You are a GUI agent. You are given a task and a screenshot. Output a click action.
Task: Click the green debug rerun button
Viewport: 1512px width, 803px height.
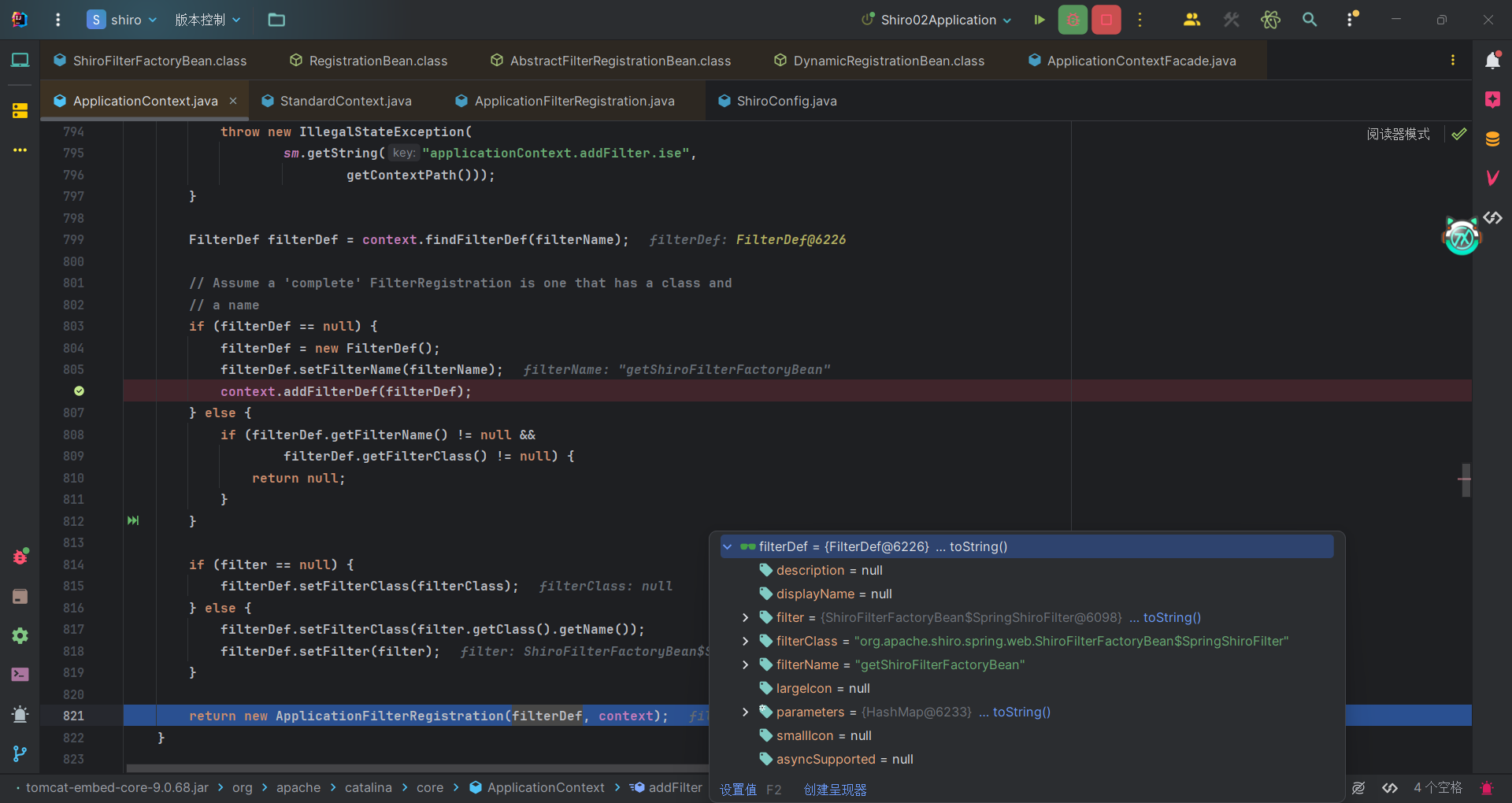(x=1073, y=20)
